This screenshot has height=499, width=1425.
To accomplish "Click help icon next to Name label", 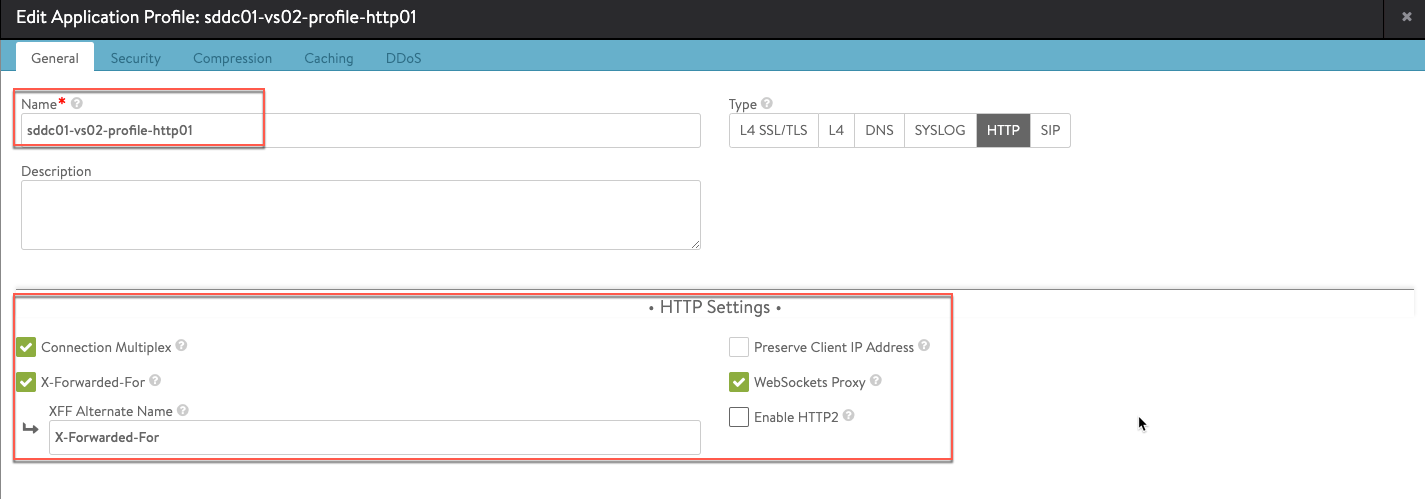I will [x=77, y=103].
